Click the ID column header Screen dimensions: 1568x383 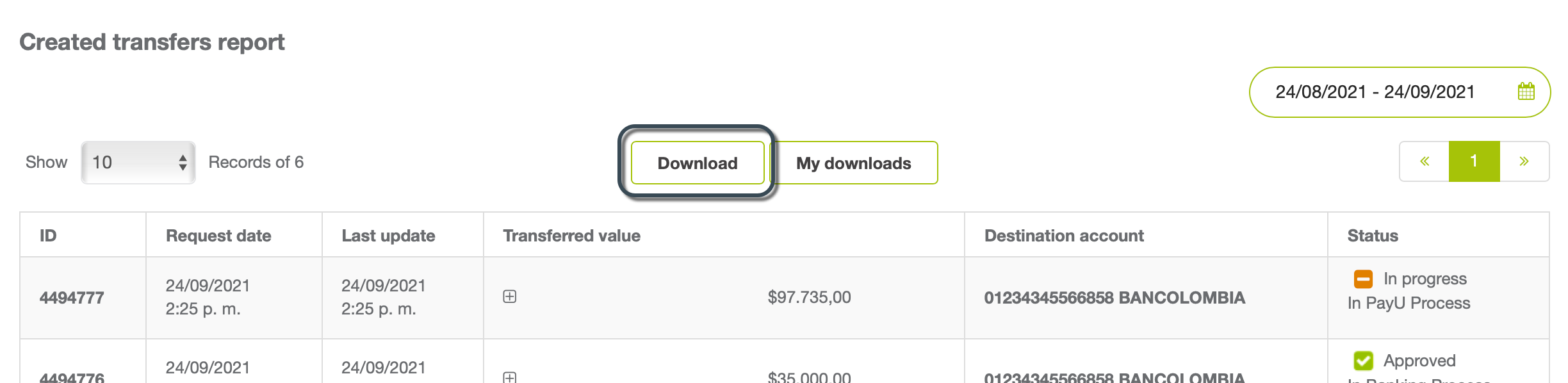click(48, 236)
